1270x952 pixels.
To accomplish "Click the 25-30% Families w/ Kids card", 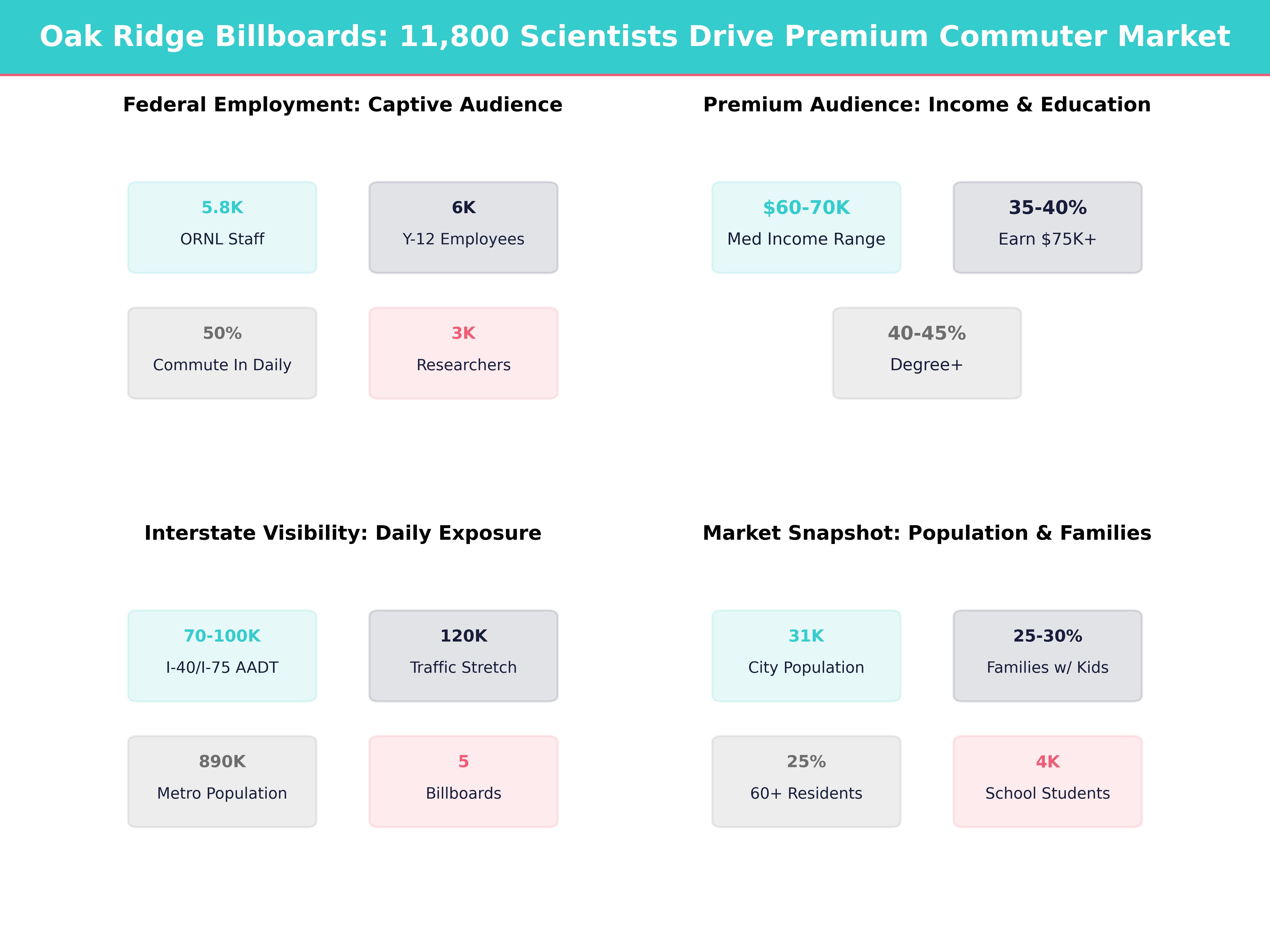I will pos(1047,655).
